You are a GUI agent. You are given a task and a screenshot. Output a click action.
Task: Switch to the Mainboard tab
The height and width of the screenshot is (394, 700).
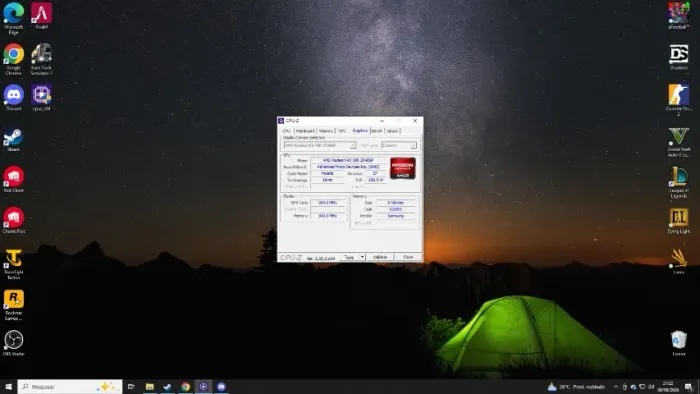coord(305,131)
